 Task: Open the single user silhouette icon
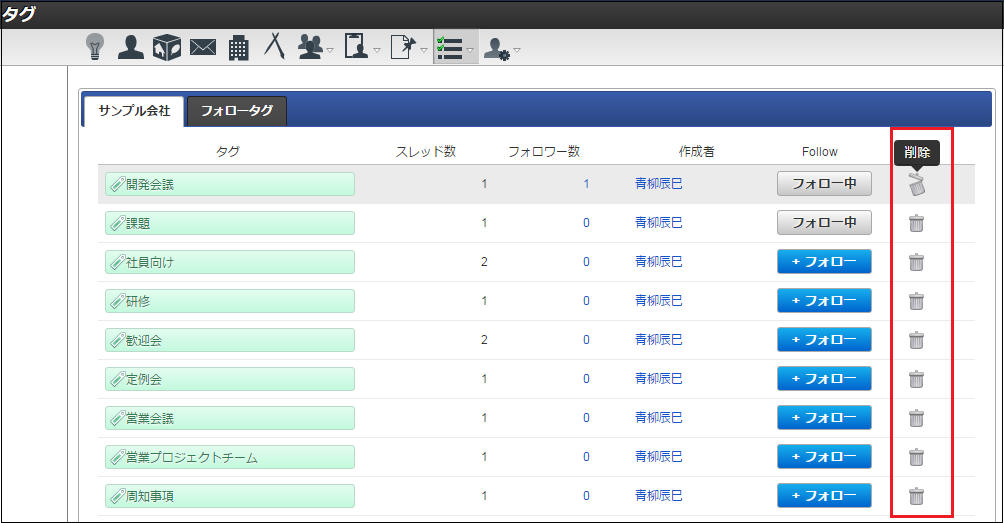pos(130,47)
